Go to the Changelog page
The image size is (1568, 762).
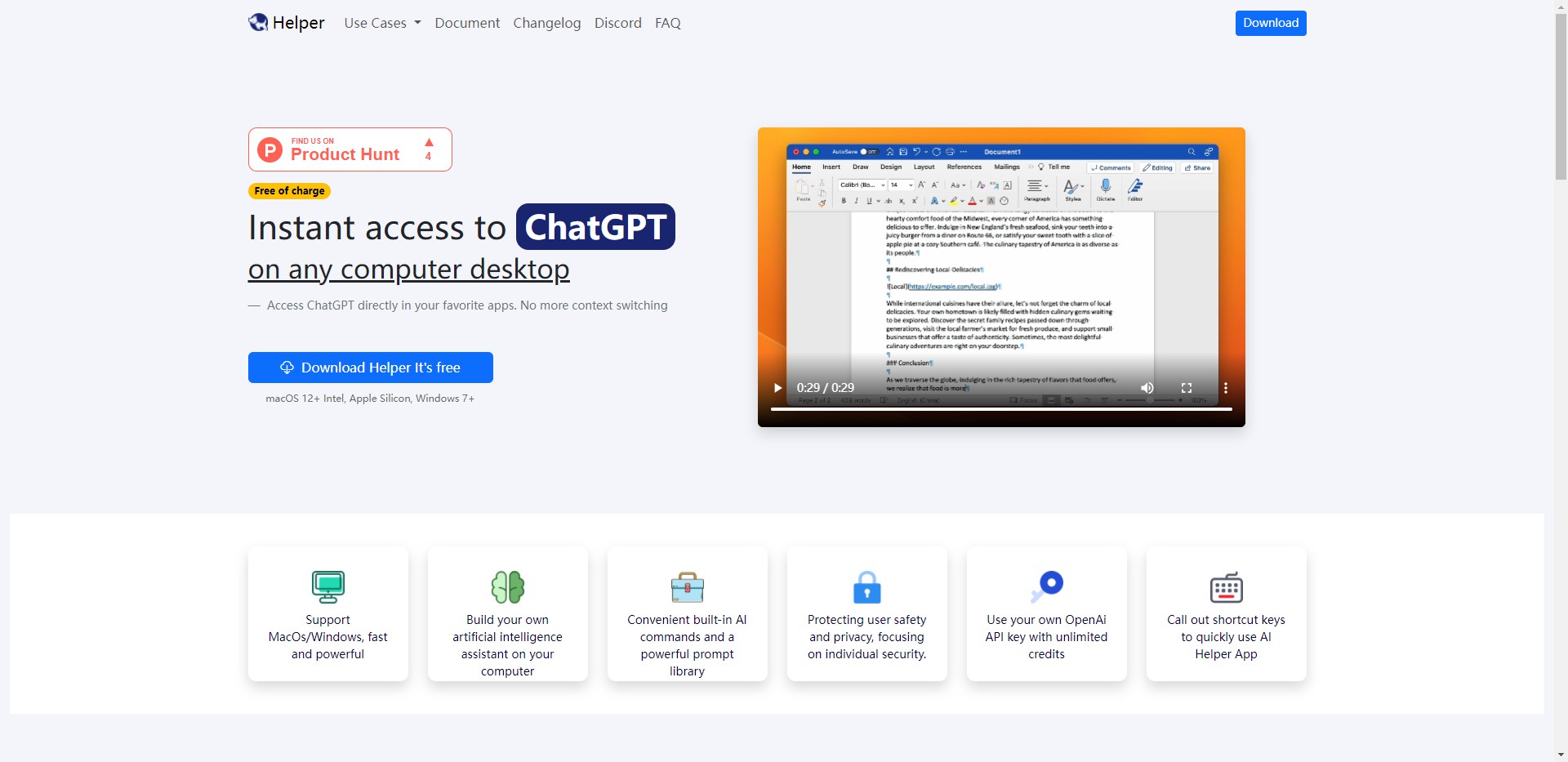546,23
